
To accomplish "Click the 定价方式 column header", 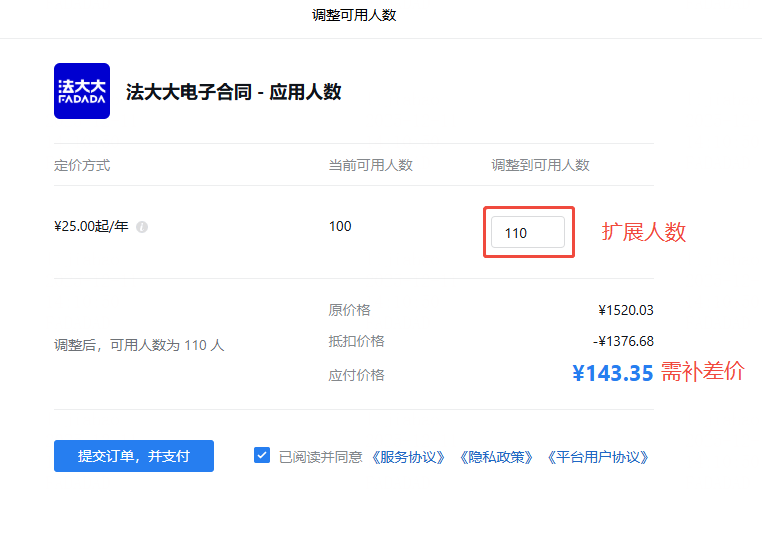I will [x=82, y=166].
